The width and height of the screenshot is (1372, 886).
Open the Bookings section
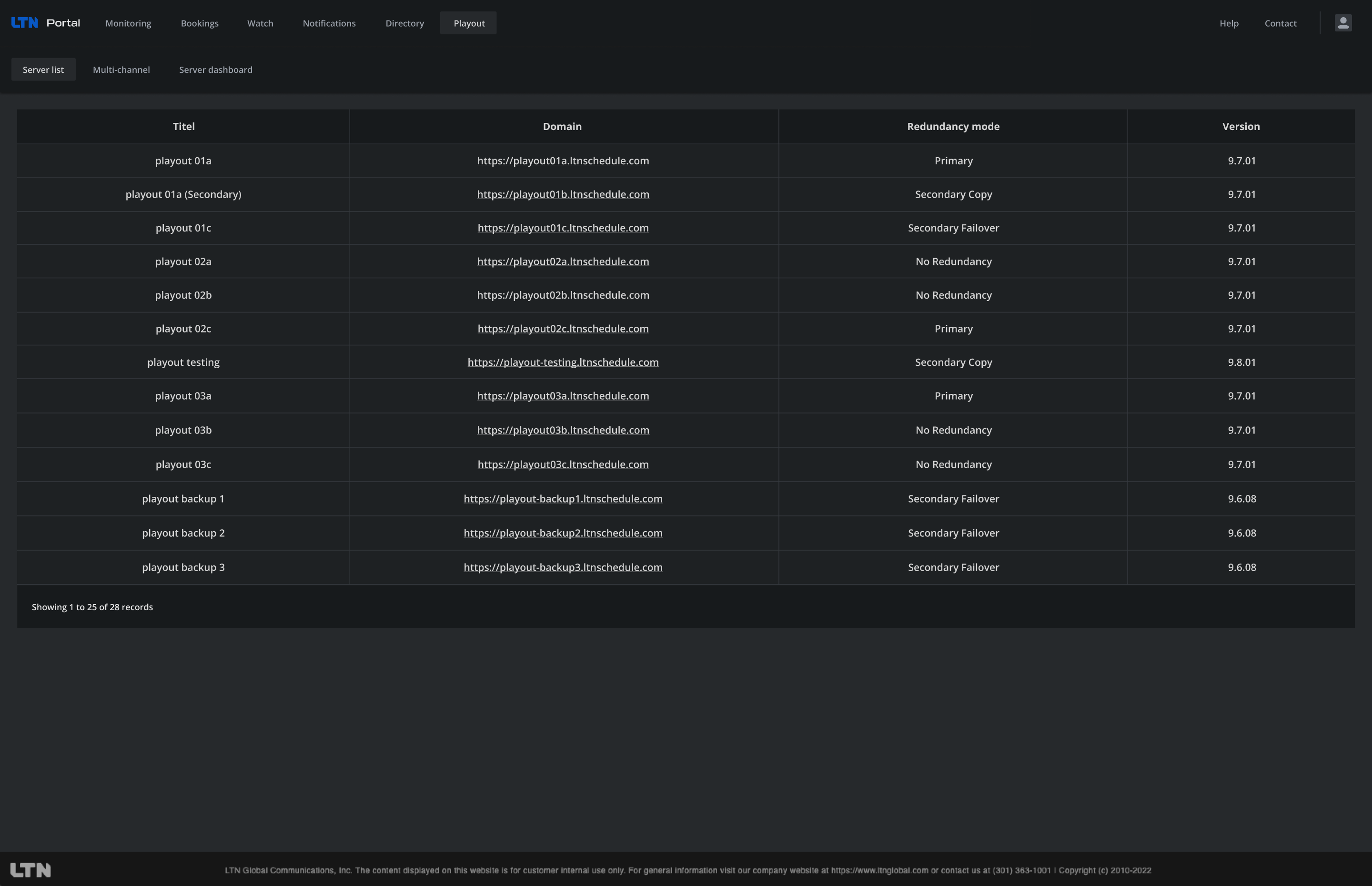tap(200, 23)
